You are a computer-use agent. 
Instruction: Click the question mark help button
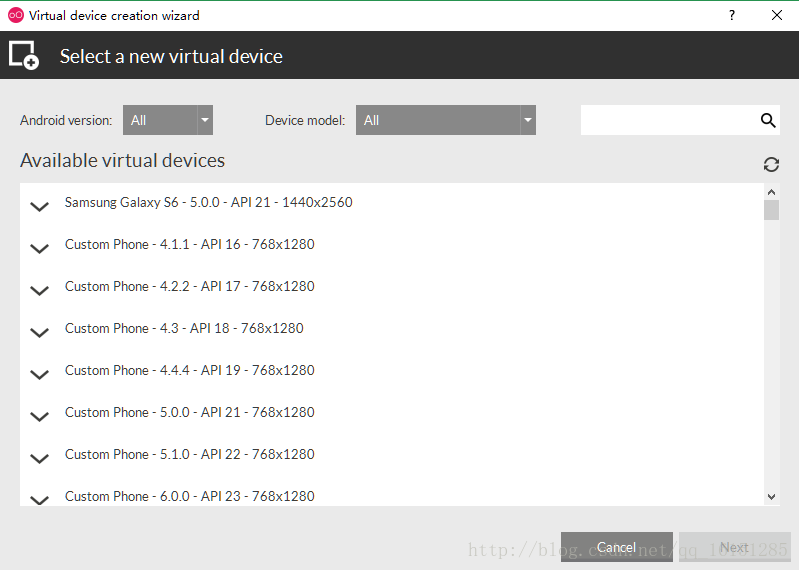tap(732, 15)
